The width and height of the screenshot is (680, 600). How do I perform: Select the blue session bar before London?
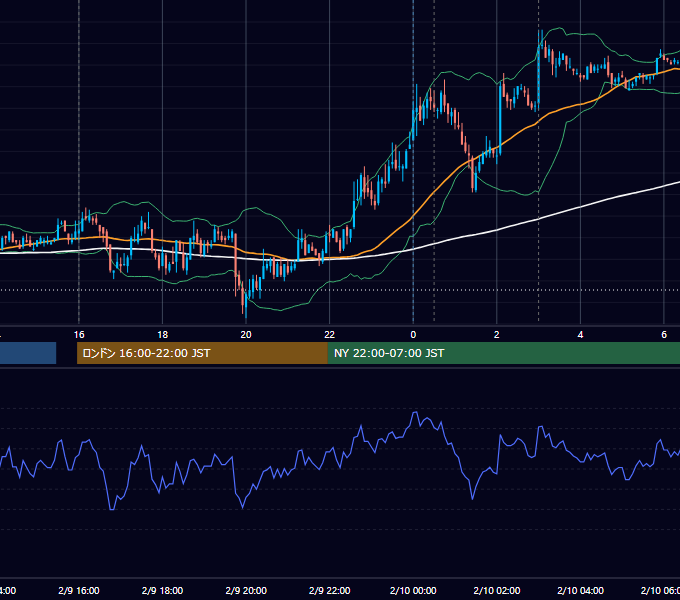28,353
